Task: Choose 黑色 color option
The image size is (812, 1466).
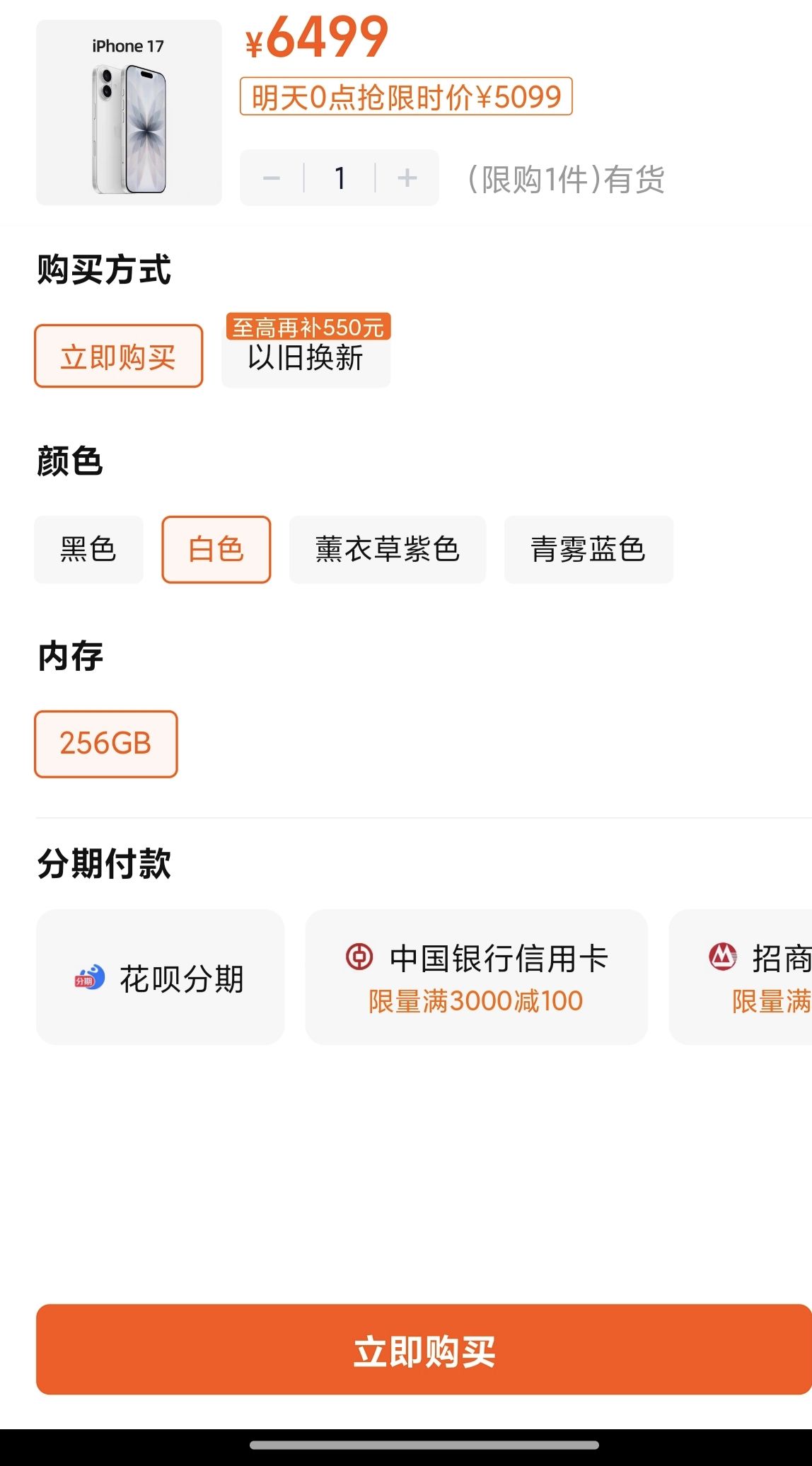Action: pos(88,550)
